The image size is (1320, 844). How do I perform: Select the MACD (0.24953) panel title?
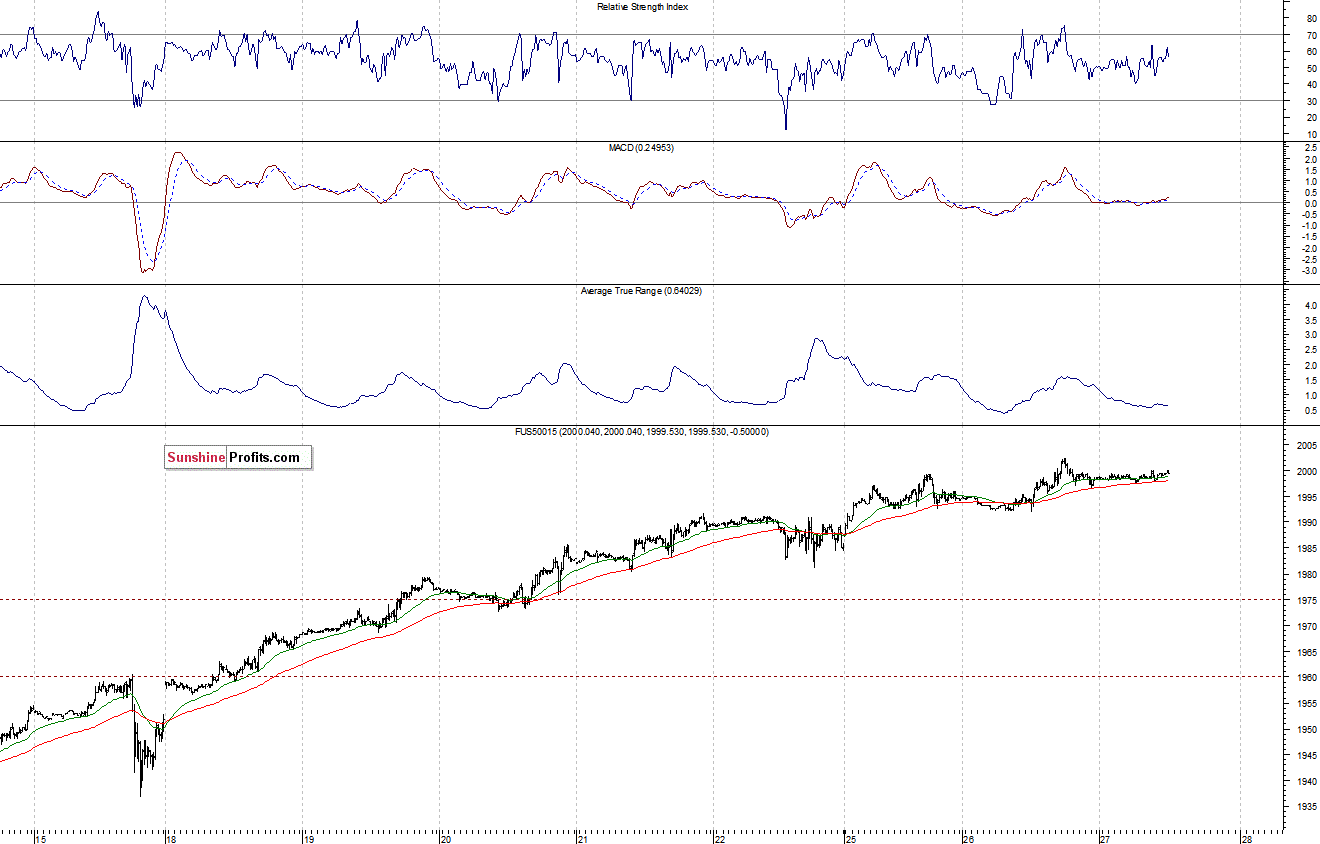pos(642,148)
